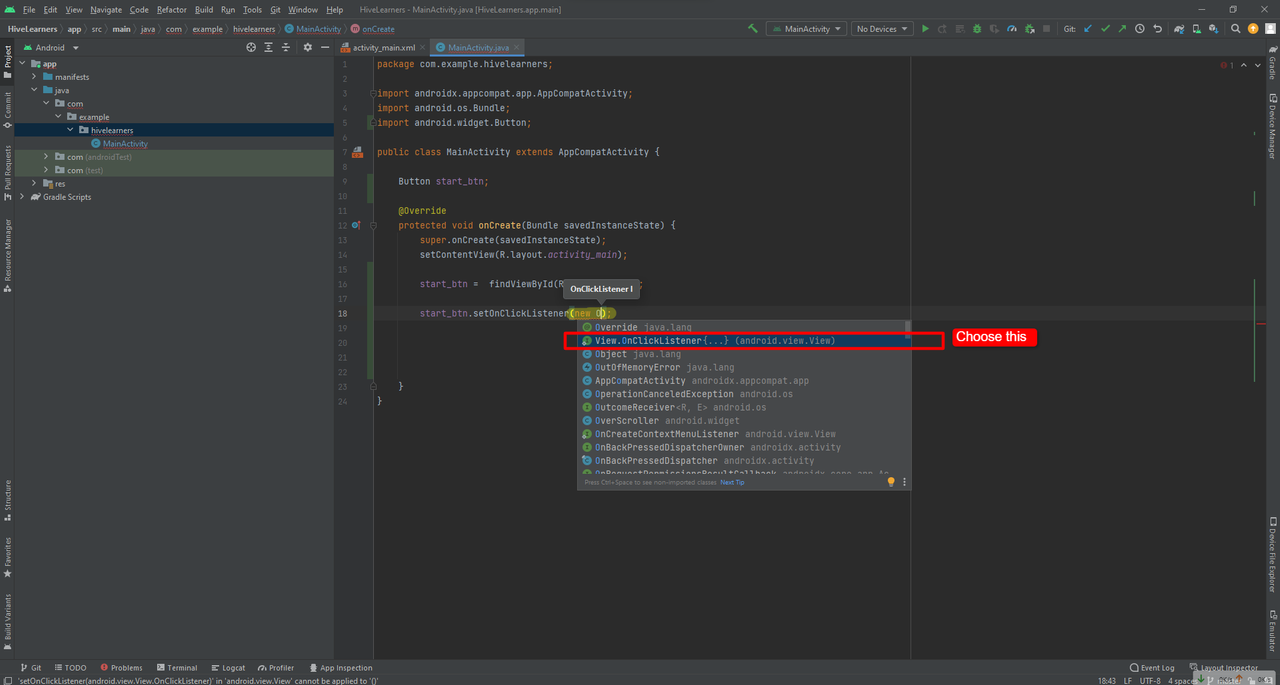Show Git history clock icon
The width and height of the screenshot is (1280, 685).
point(1140,29)
